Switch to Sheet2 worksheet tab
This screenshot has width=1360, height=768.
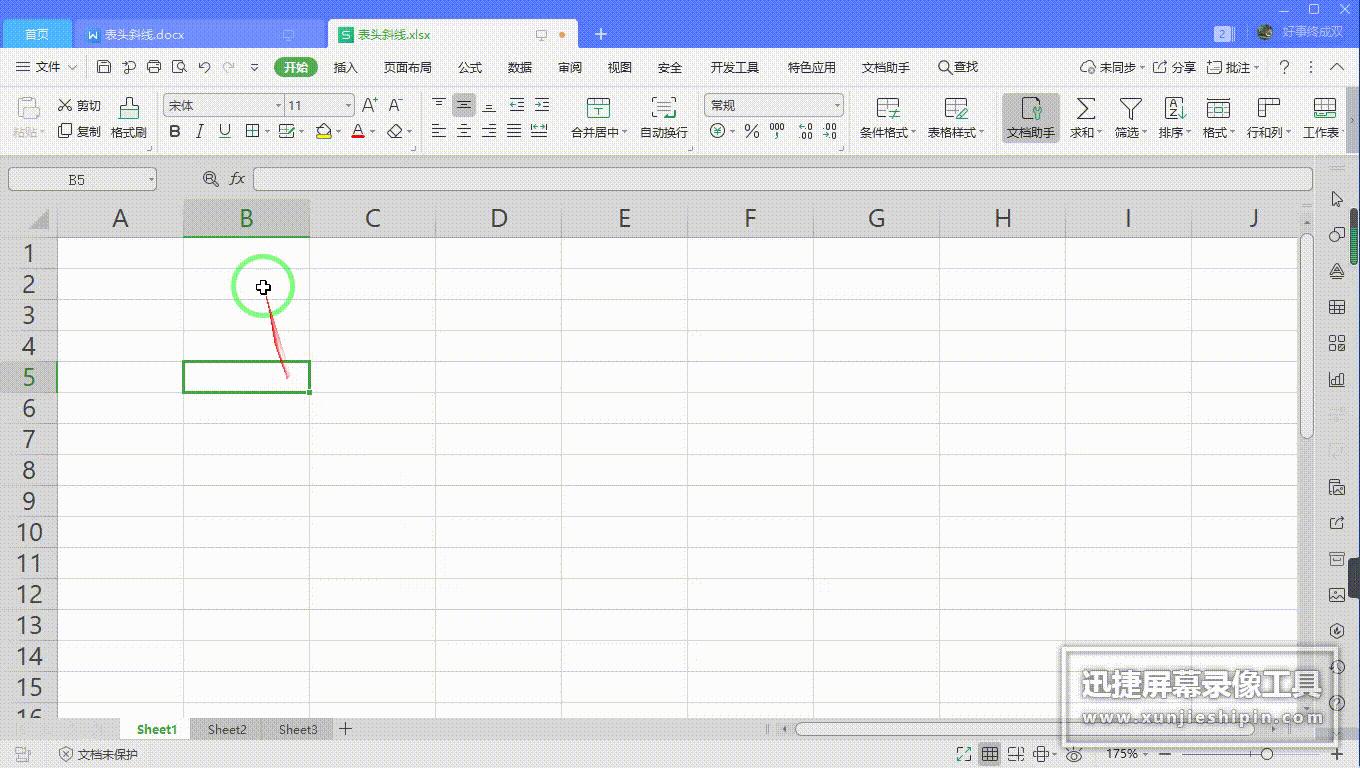[226, 729]
